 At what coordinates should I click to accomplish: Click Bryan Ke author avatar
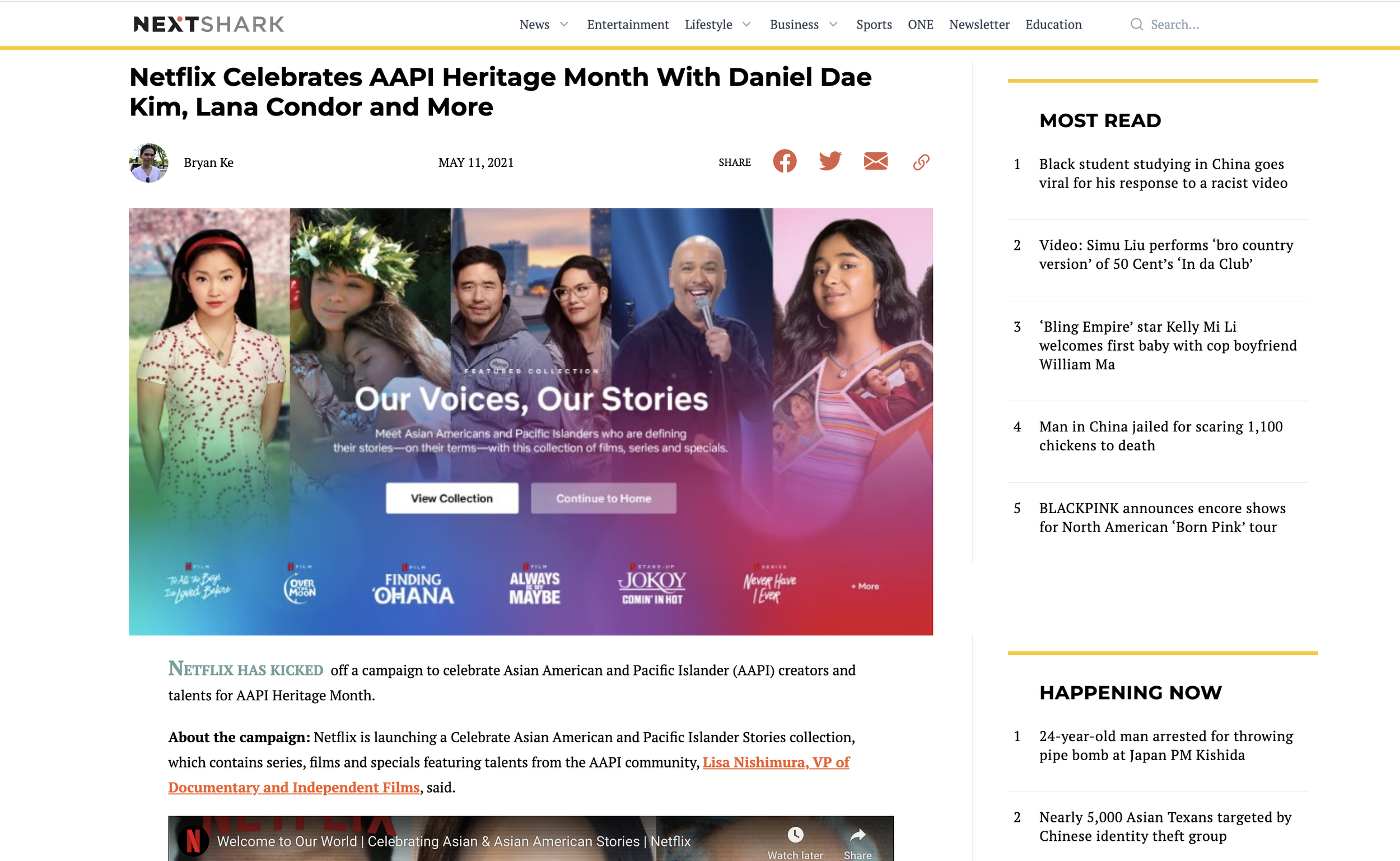click(x=148, y=163)
